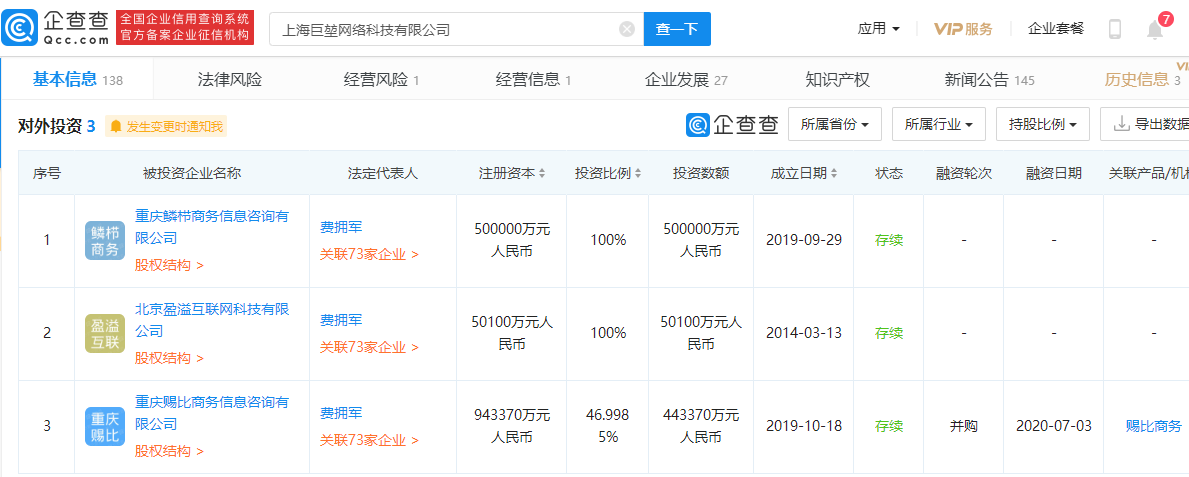Click the 被投资企业名称 column header
This screenshot has height=477, width=1189.
[x=192, y=173]
